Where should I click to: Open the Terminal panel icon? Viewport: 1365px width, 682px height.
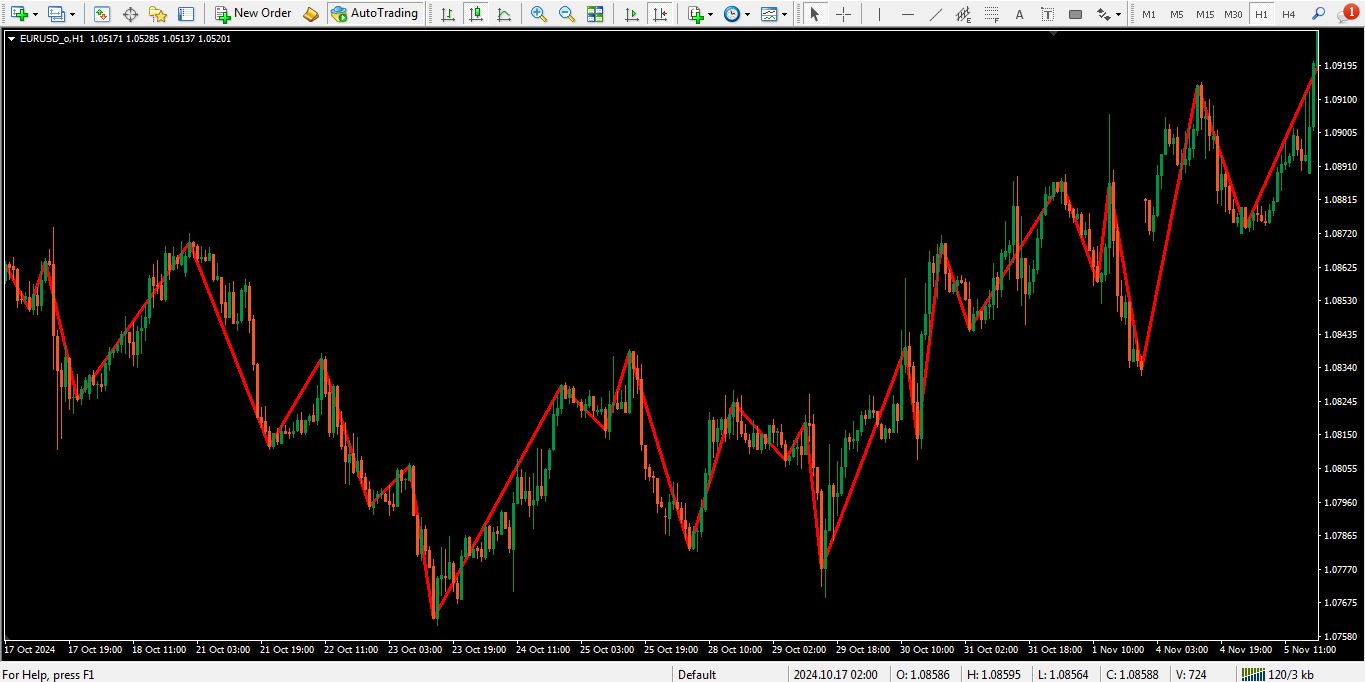point(186,14)
